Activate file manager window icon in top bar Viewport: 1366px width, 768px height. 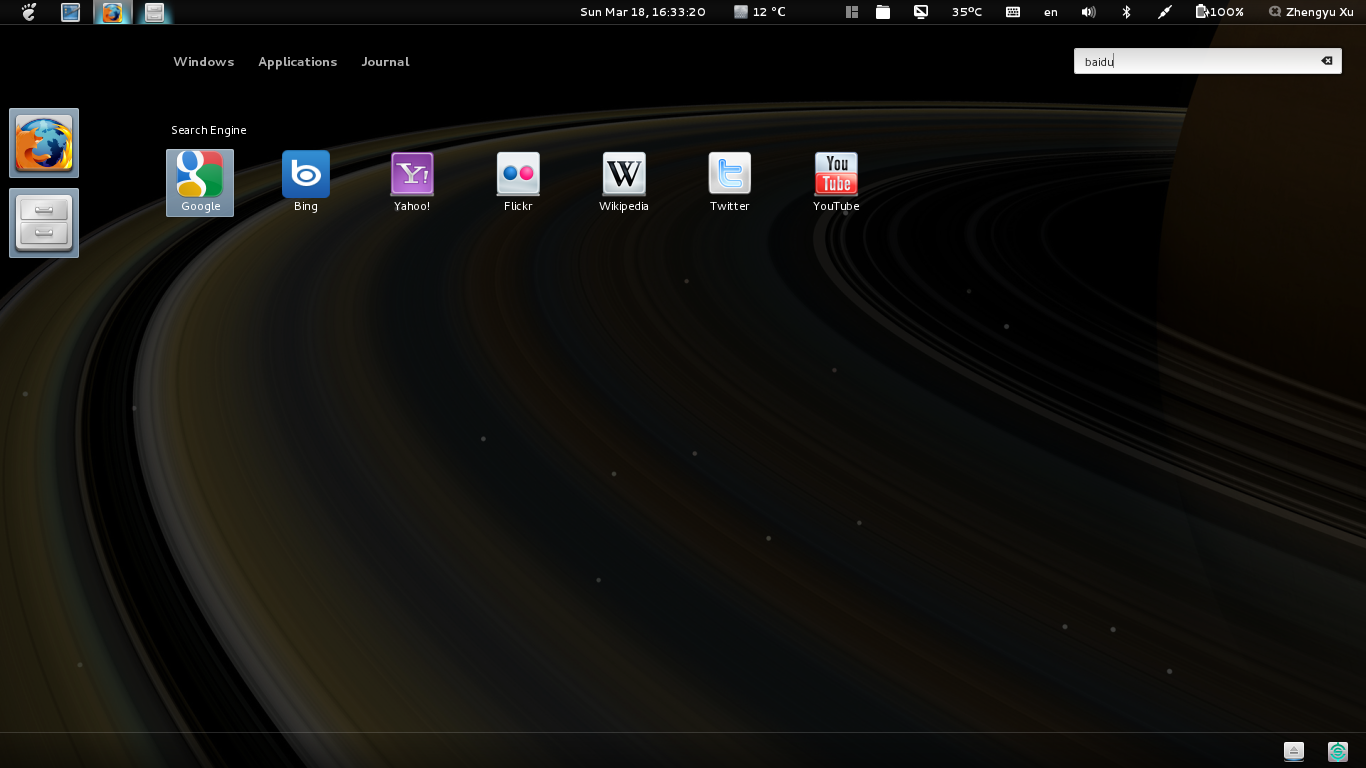click(154, 12)
